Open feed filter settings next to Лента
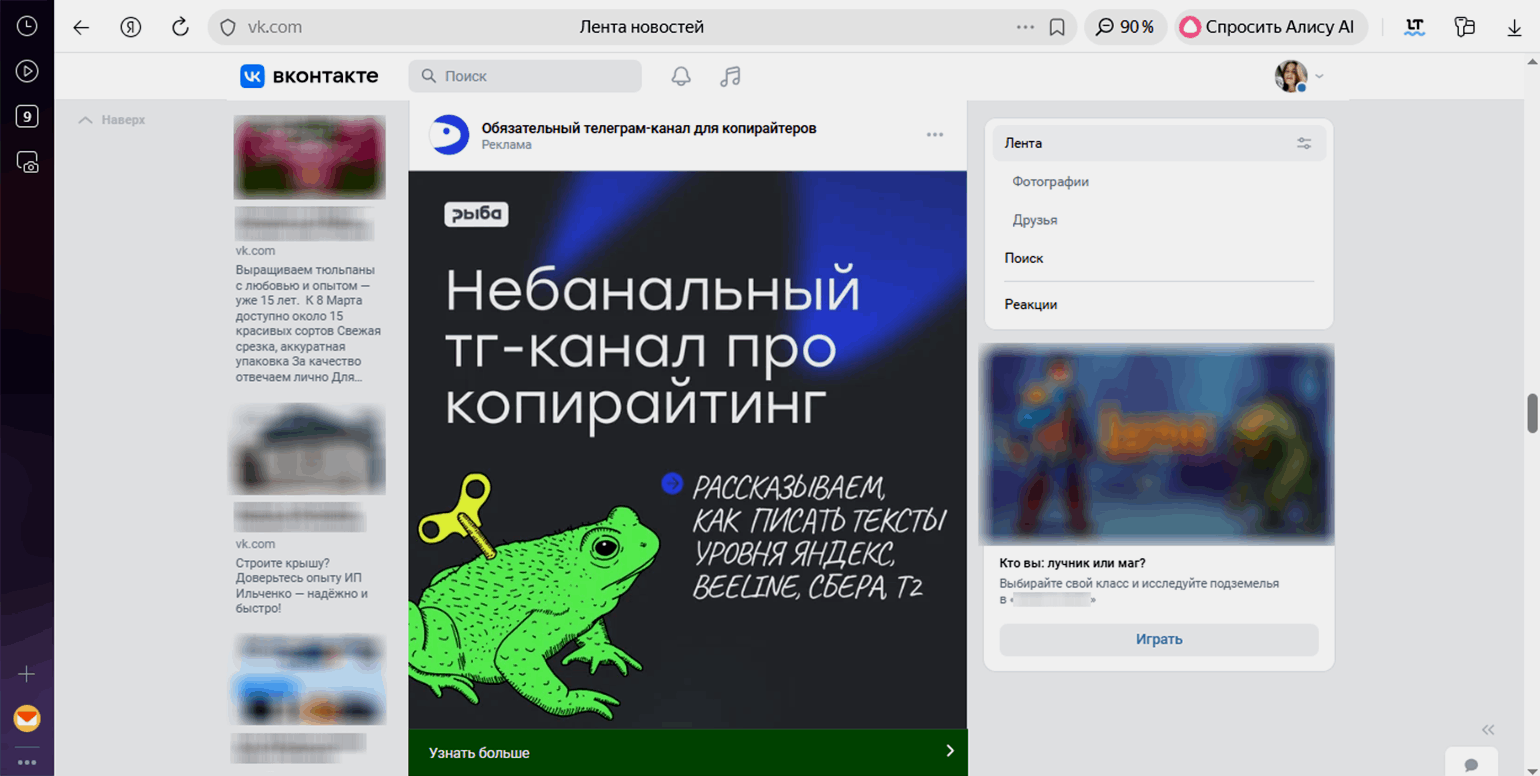Viewport: 1540px width, 776px height. coord(1304,143)
